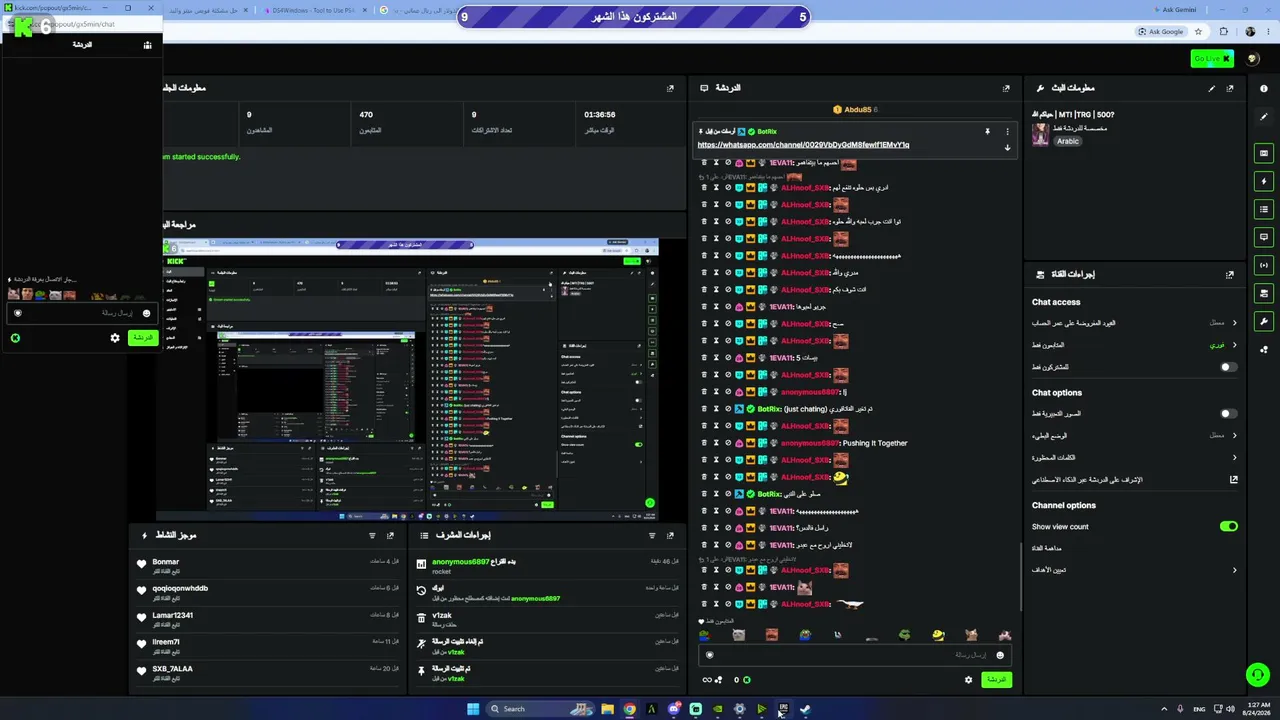Collapse the pinned message with down arrow
Image resolution: width=1280 pixels, height=720 pixels.
(1007, 148)
